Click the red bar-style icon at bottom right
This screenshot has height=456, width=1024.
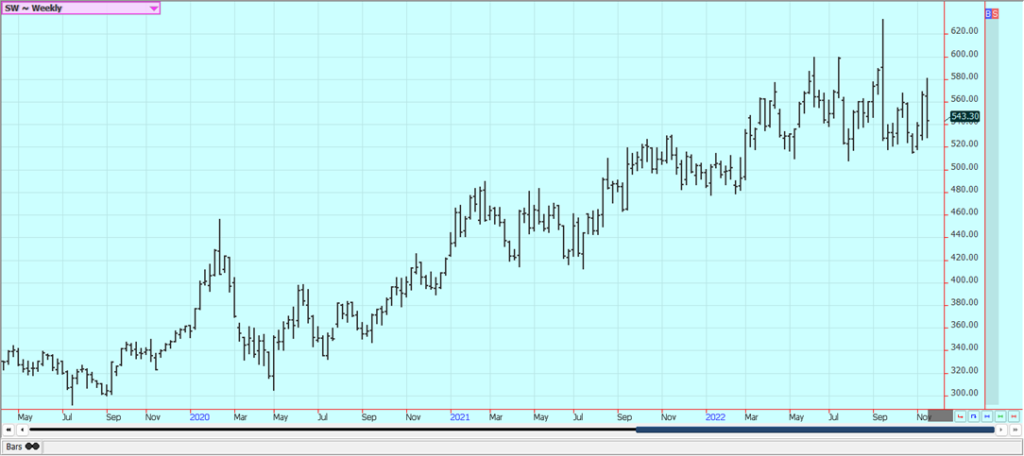click(x=960, y=417)
